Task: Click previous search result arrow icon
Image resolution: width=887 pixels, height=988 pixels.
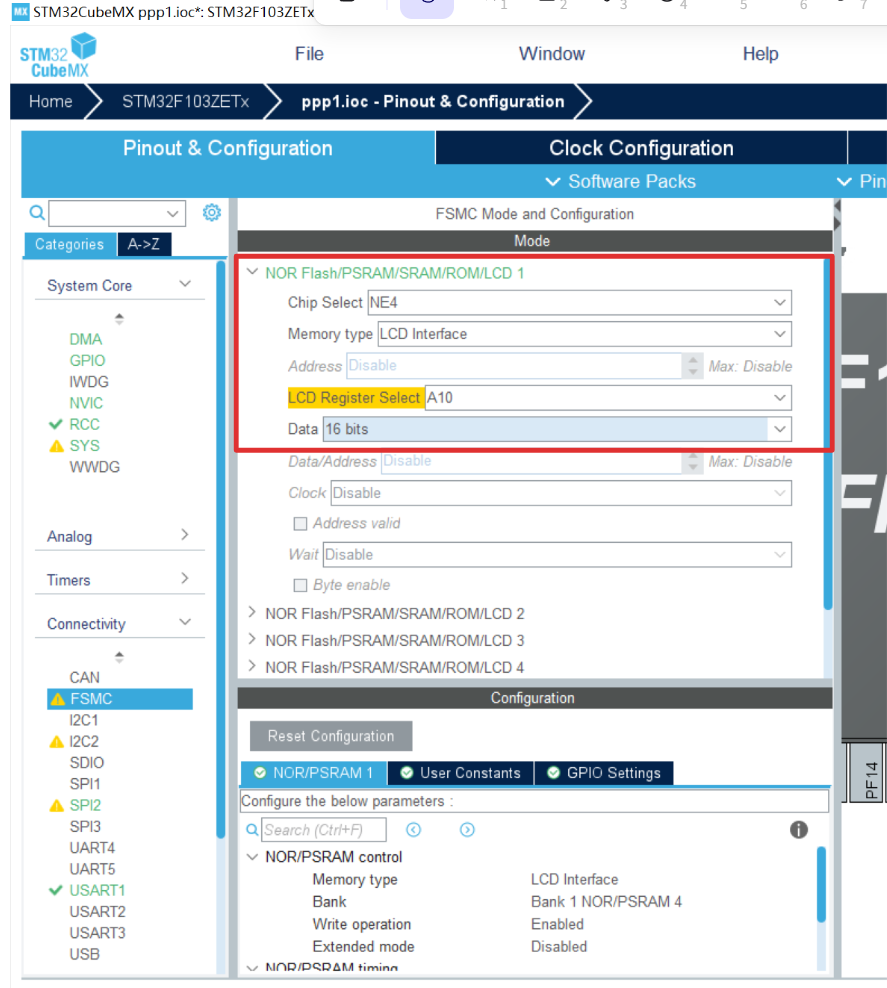Action: coord(413,830)
